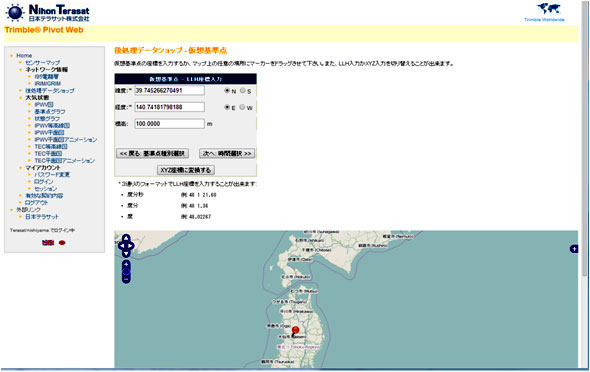Image resolution: width=590 pixels, height=372 pixels.
Task: Click the Nihon Terasat logo
Action: coord(48,13)
